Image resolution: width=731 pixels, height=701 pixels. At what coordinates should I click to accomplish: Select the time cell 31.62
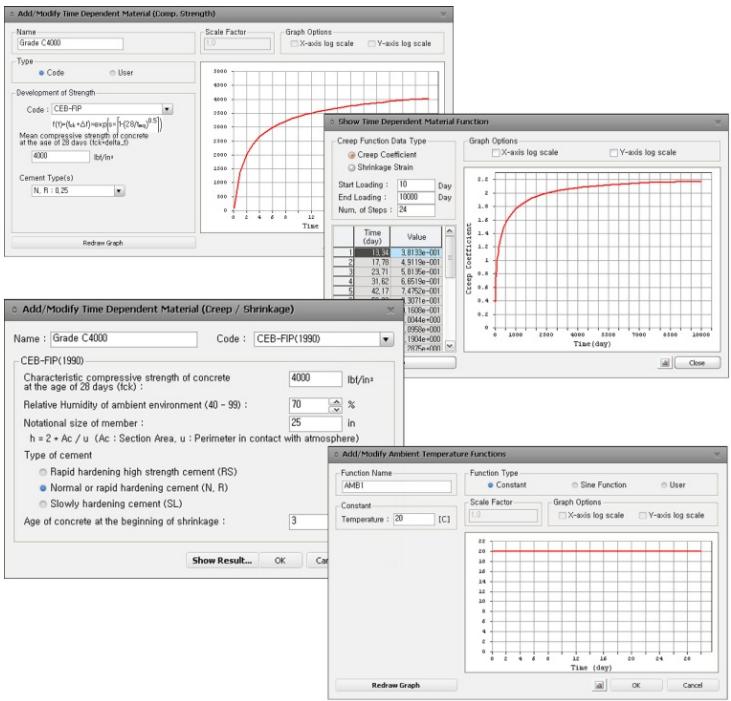coord(372,282)
